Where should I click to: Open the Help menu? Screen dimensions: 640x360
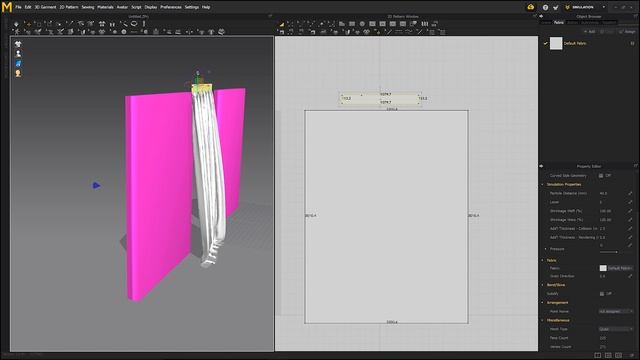pyautogui.click(x=206, y=7)
